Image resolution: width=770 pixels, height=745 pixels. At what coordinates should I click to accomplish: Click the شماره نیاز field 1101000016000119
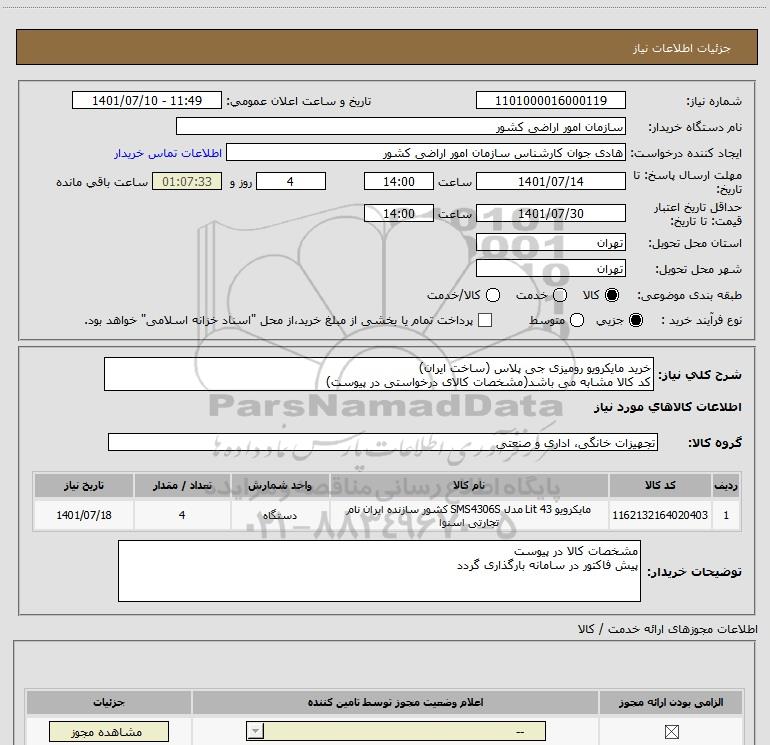point(550,100)
